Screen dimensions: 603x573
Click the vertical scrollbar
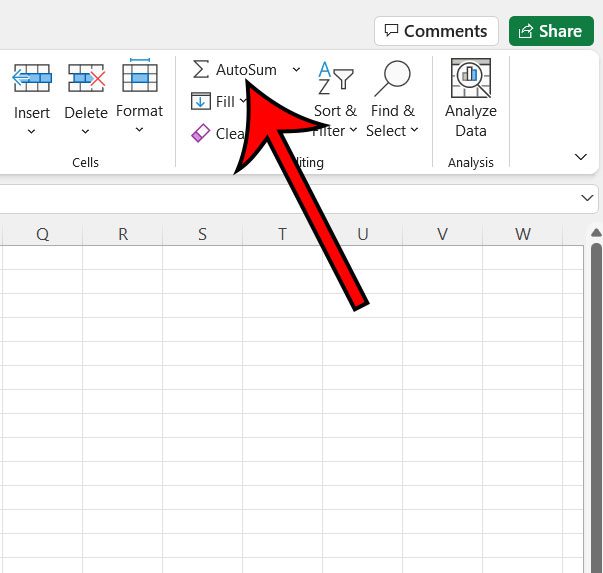pyautogui.click(x=596, y=400)
